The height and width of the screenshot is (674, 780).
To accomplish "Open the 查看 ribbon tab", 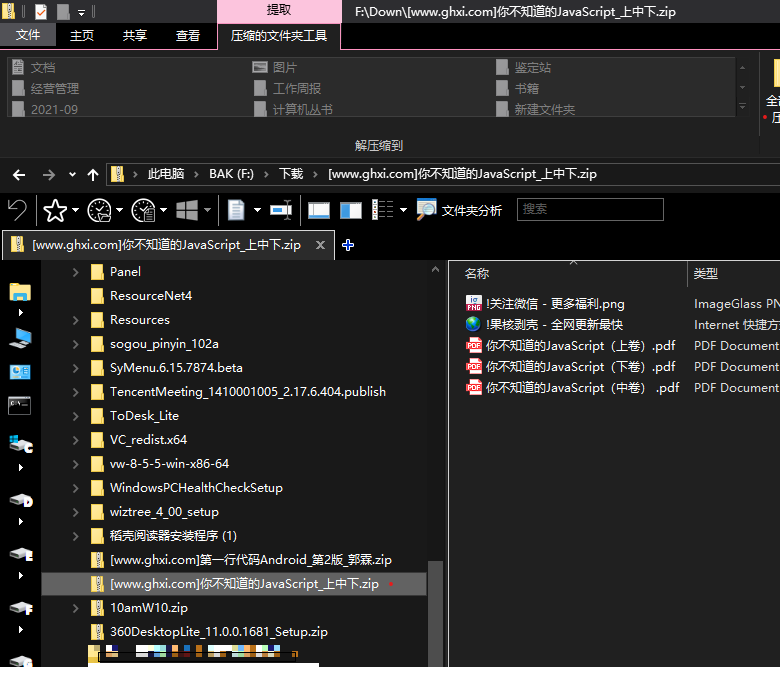I will [x=188, y=35].
